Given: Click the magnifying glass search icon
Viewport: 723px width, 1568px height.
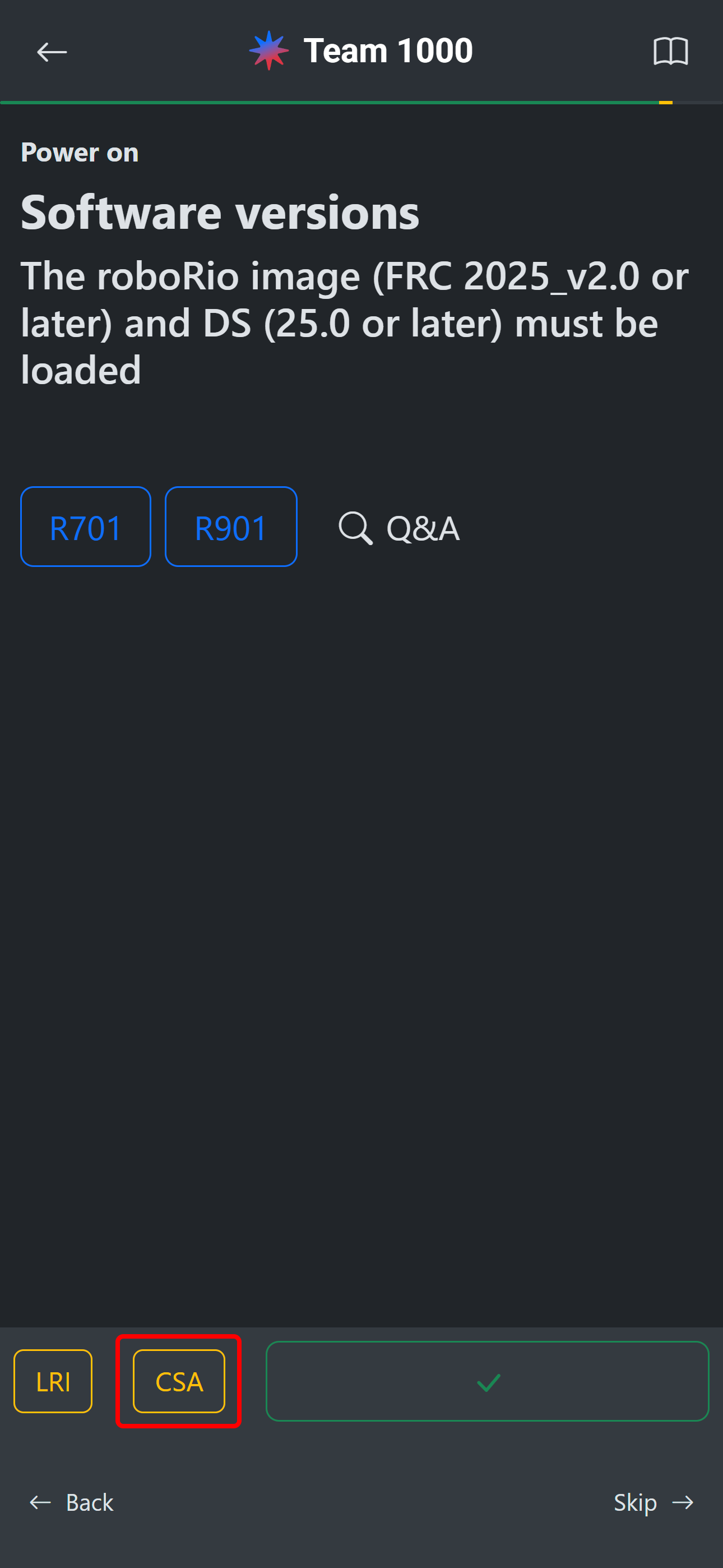Looking at the screenshot, I should [355, 528].
